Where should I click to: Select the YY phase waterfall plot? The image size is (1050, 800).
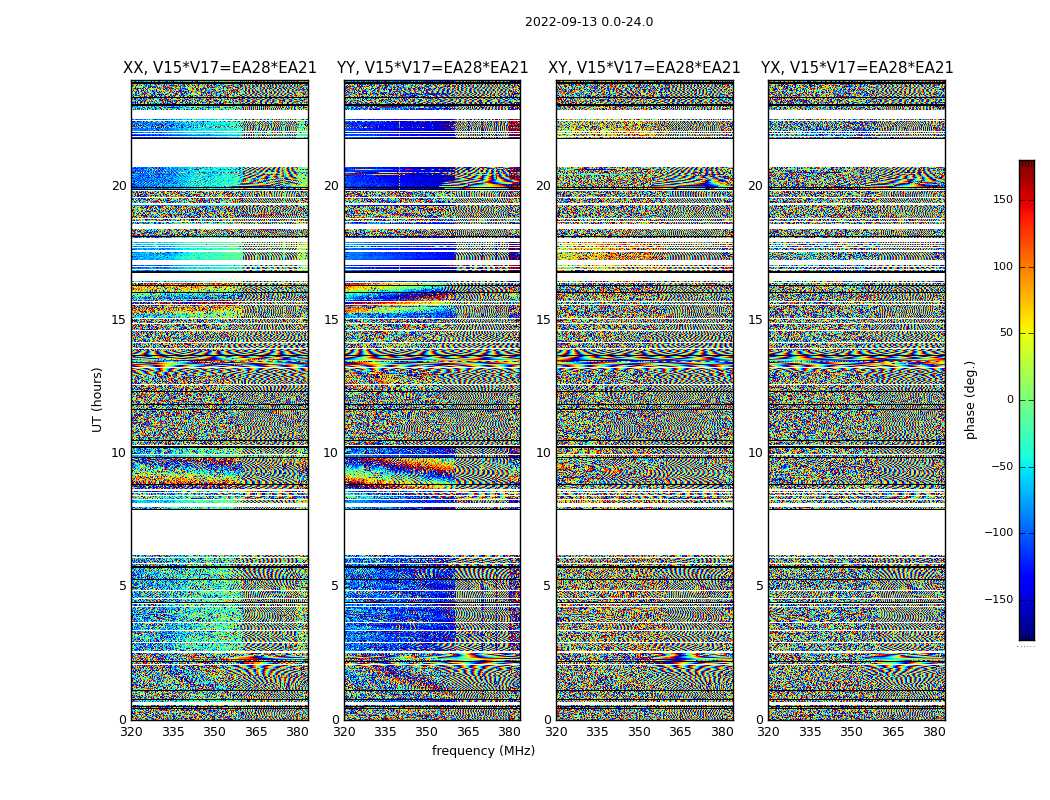pos(432,400)
